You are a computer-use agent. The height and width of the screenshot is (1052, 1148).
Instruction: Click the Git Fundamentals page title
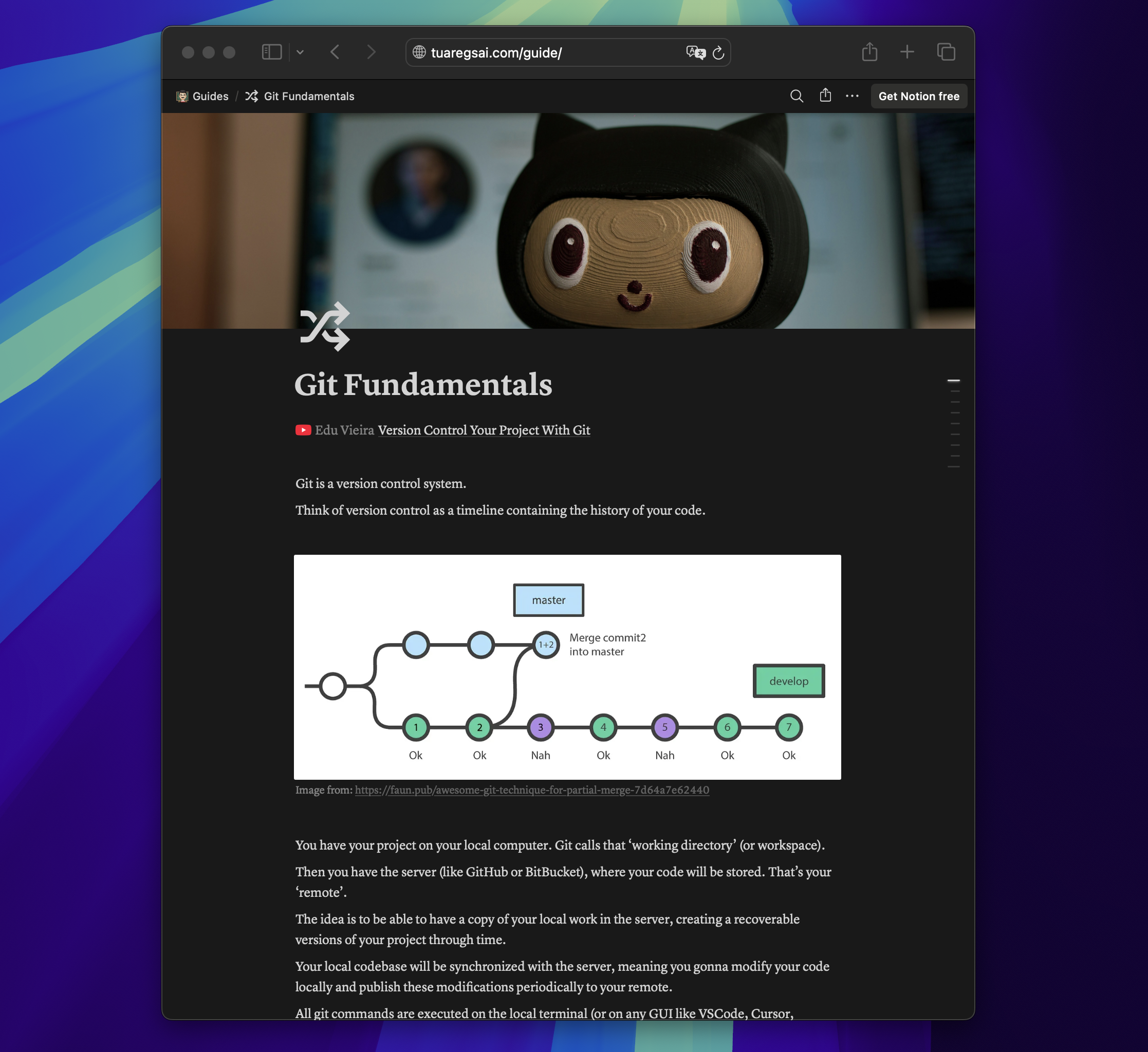coord(423,384)
